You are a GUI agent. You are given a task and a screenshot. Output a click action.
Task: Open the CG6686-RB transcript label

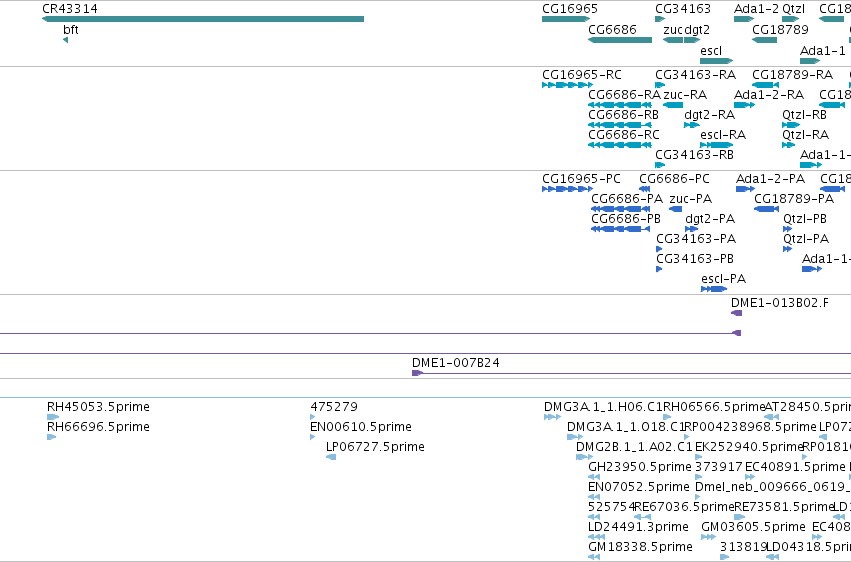point(624,115)
